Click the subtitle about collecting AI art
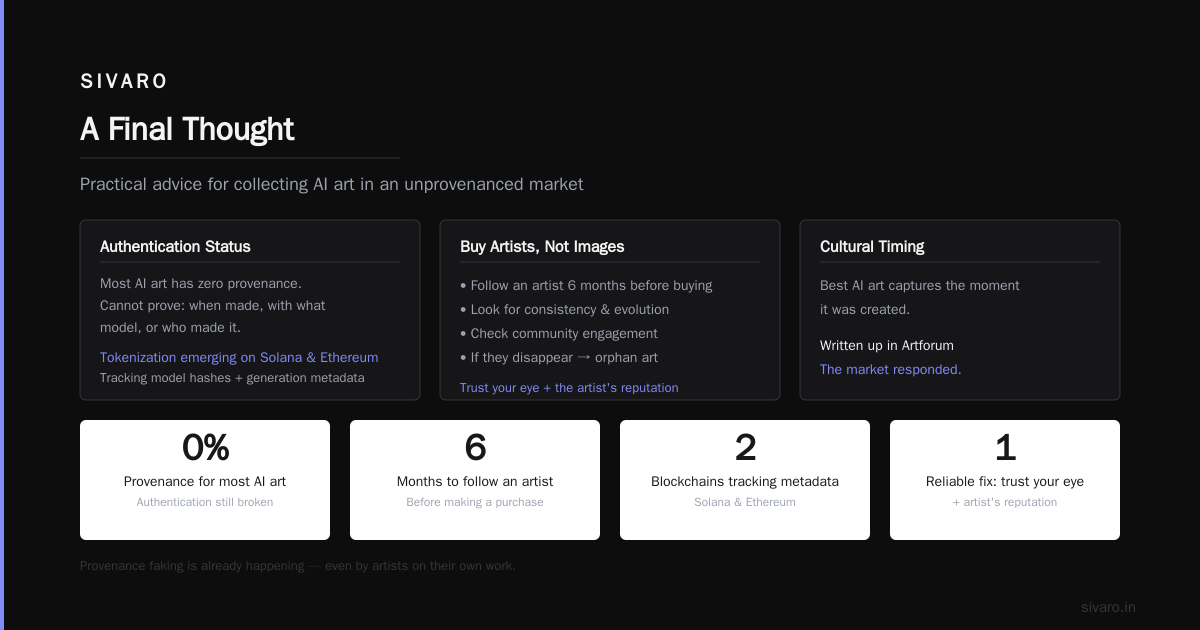1200x630 pixels. 332,184
